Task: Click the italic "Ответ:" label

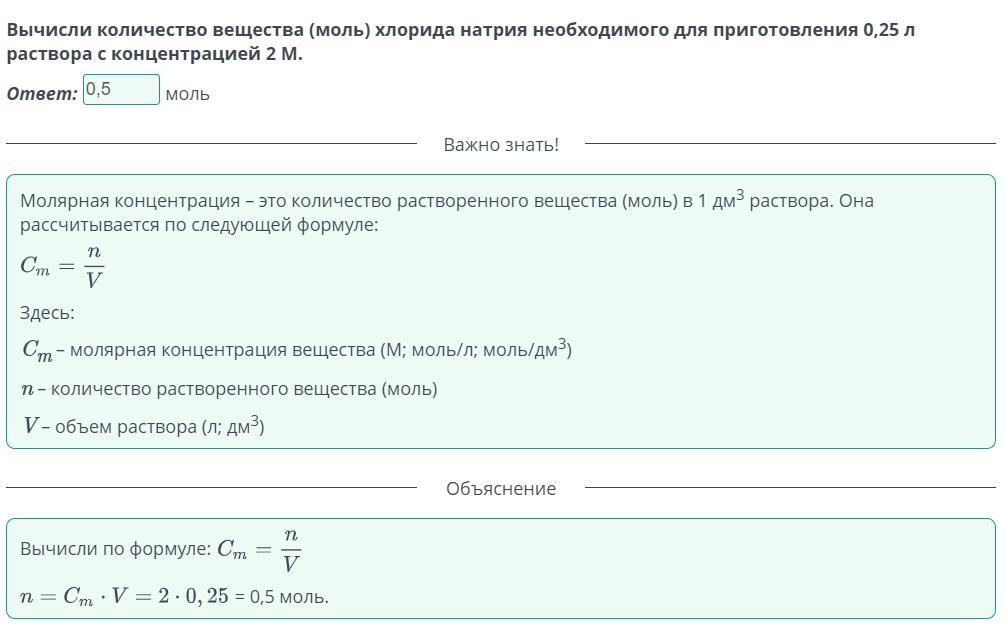Action: [x=42, y=94]
